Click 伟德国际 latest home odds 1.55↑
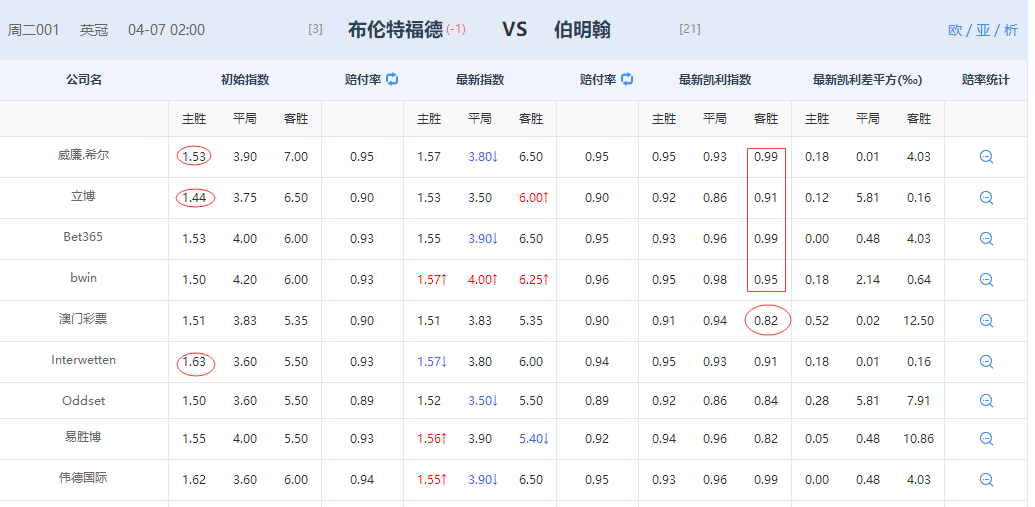 coord(432,479)
